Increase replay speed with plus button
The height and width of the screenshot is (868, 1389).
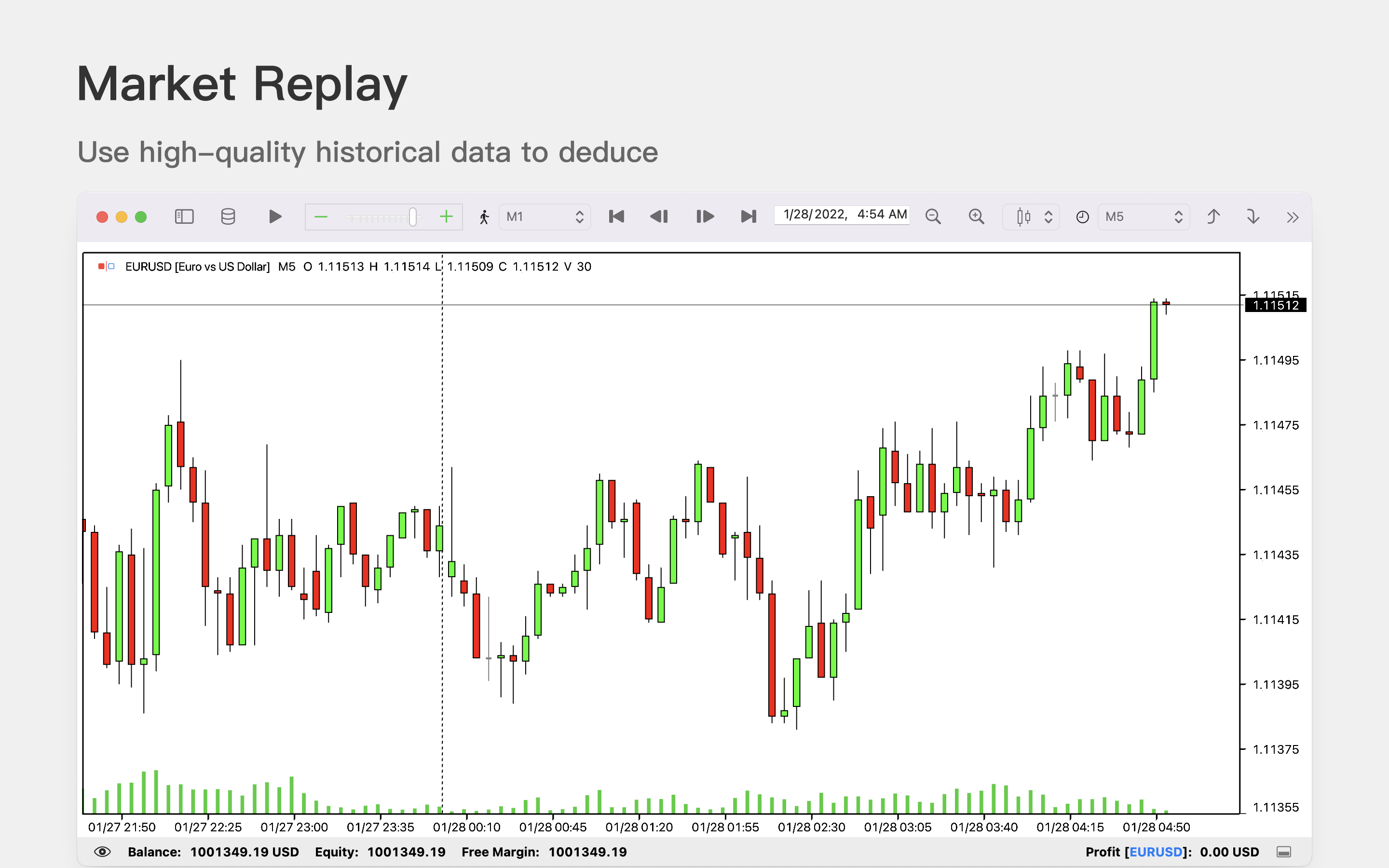pos(446,217)
